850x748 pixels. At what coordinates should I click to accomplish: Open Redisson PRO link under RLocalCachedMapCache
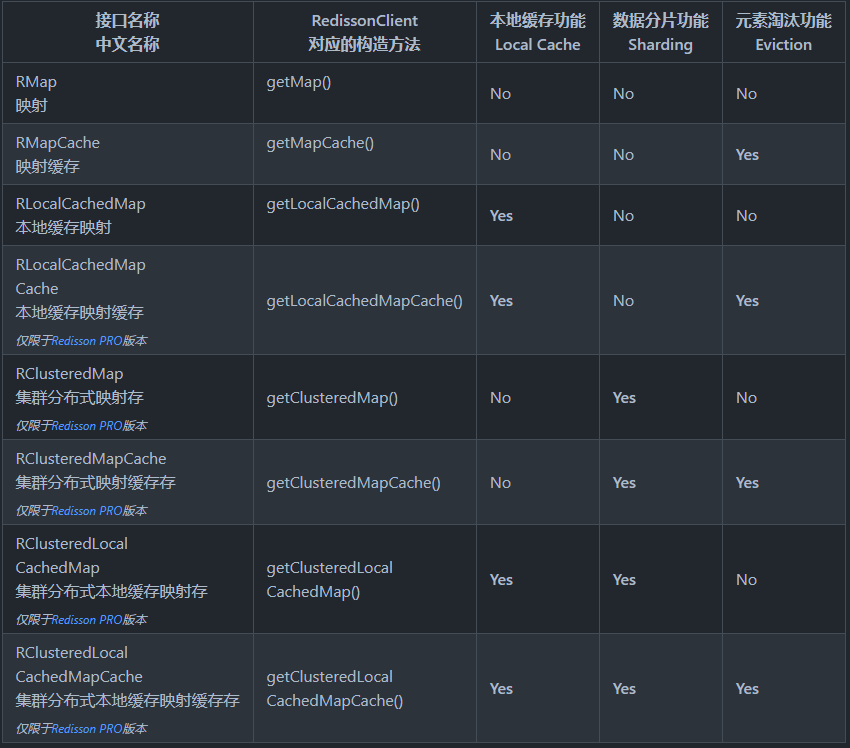pos(87,340)
